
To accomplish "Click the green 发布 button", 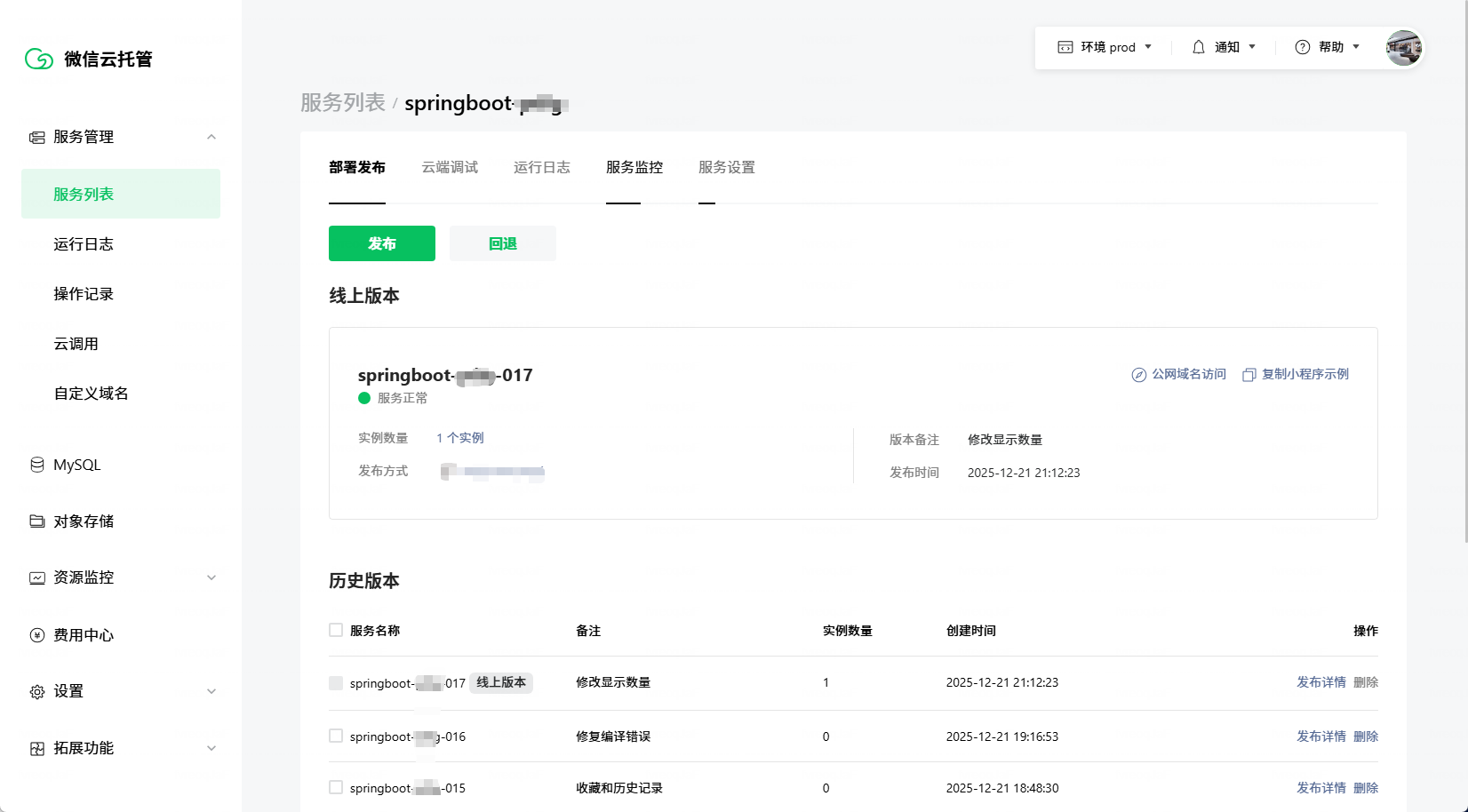I will (x=381, y=243).
